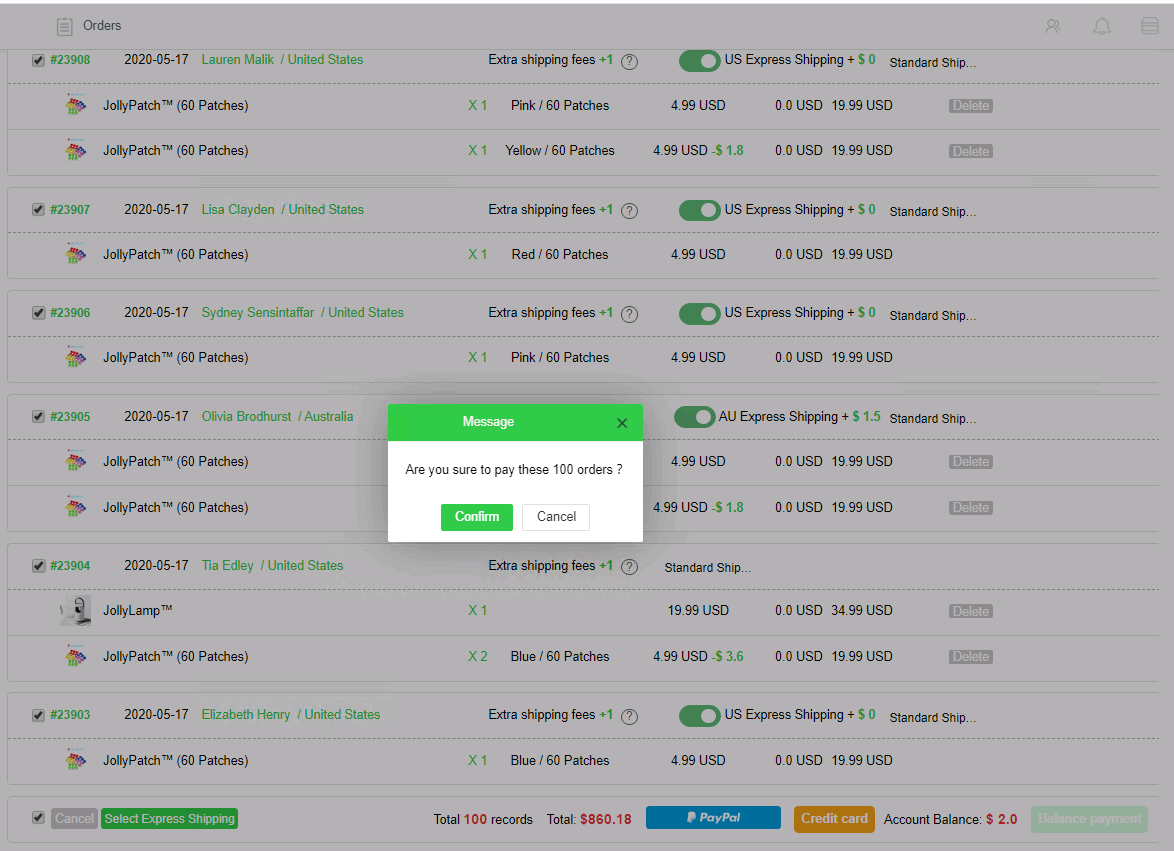Open Standard Ship dropdown for order #23904
Screen dimensions: 1174x851
[x=708, y=568]
